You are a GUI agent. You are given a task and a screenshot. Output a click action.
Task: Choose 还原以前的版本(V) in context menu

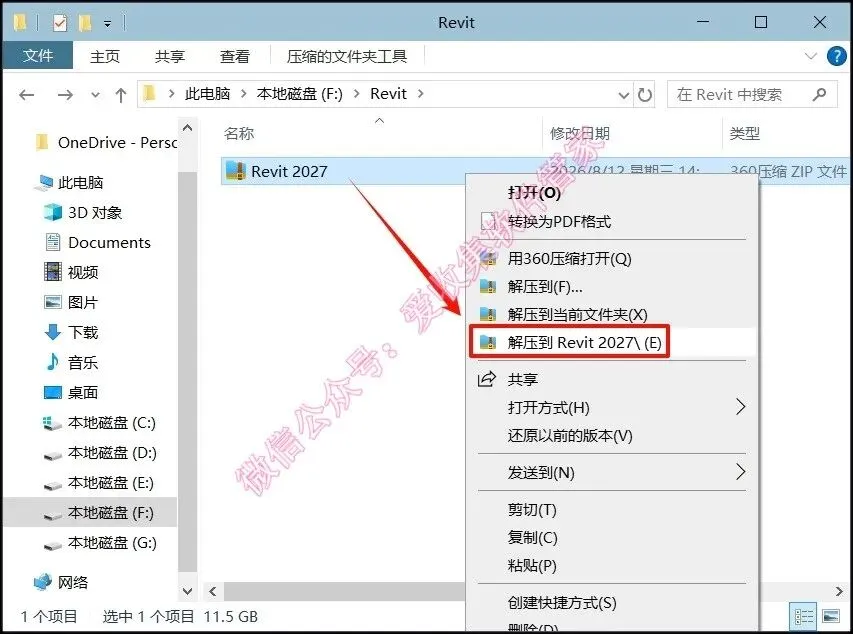[612, 435]
